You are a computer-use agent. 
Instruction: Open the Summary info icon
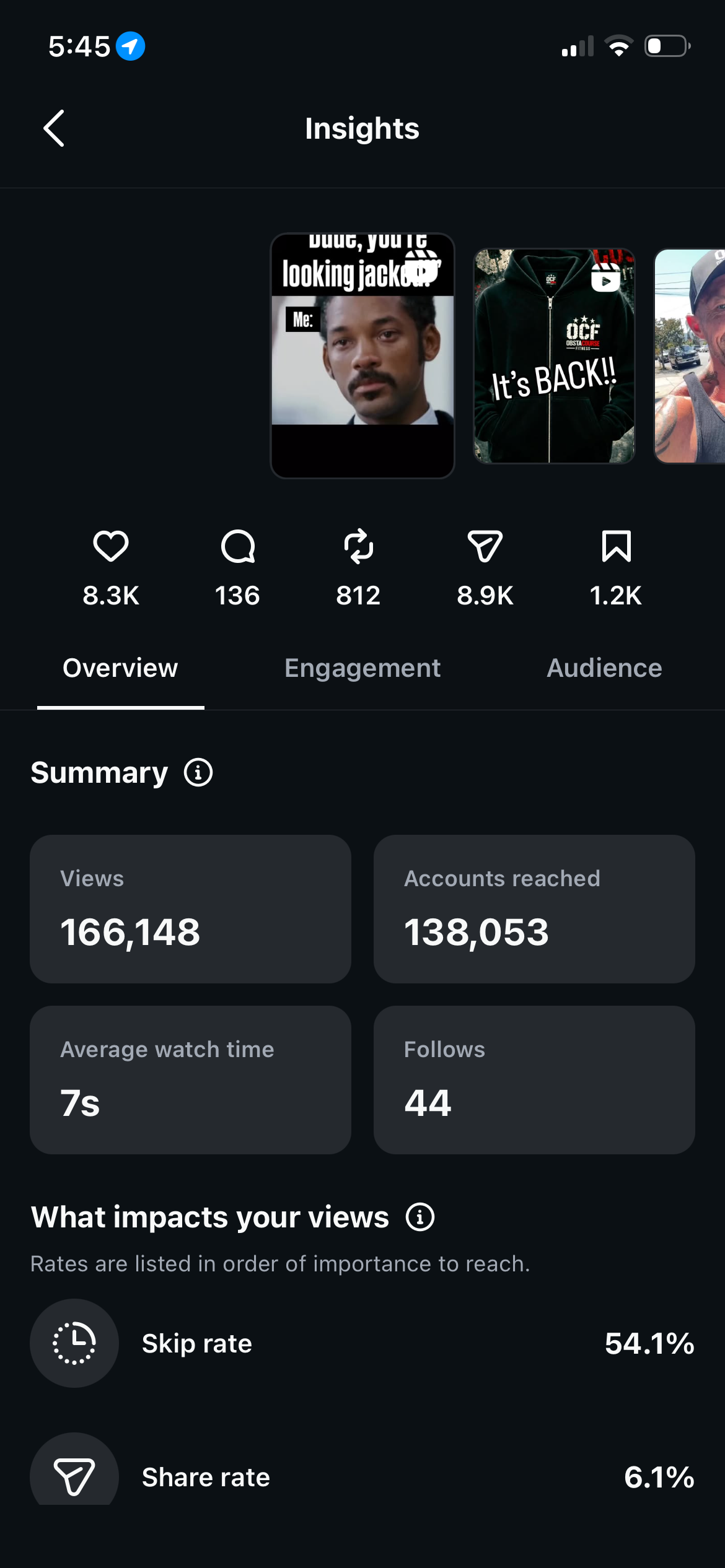198,772
